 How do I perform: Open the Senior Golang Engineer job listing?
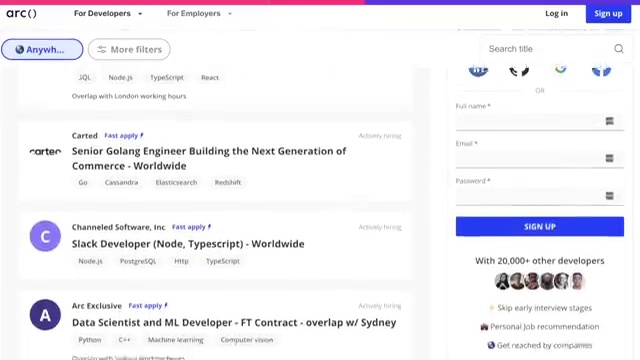tap(209, 158)
